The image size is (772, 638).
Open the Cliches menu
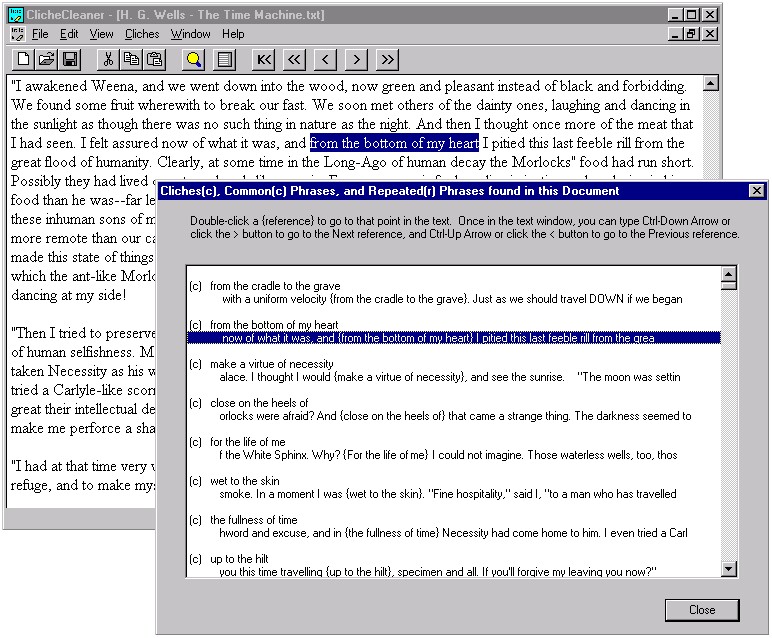click(142, 34)
